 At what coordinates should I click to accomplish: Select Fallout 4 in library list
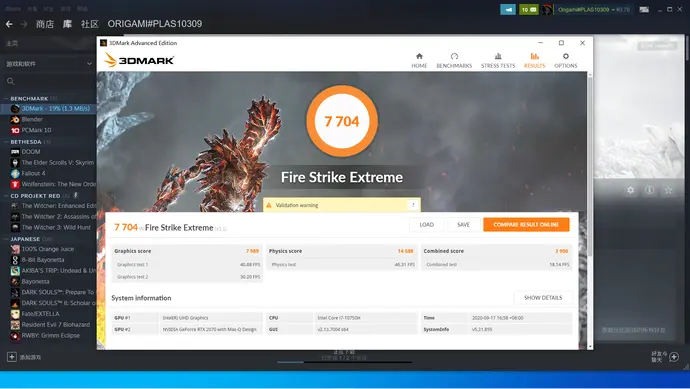click(x=48, y=173)
